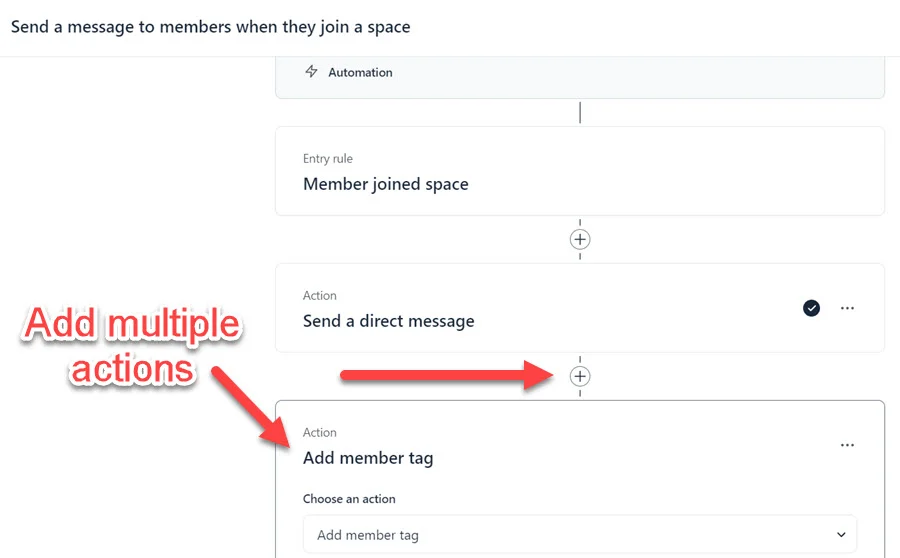The height and width of the screenshot is (558, 900).
Task: Click the Choose an action field label
Action: [x=349, y=499]
